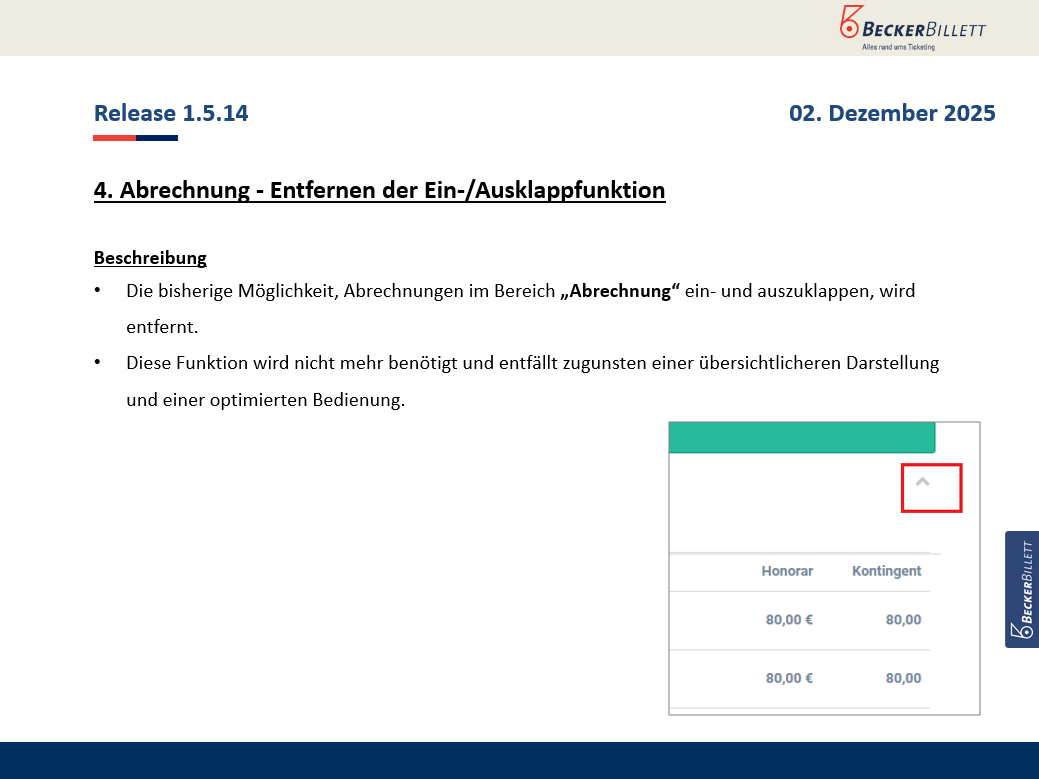Select the underlined section title about Ein-/Ausklappfunktion

click(x=379, y=190)
